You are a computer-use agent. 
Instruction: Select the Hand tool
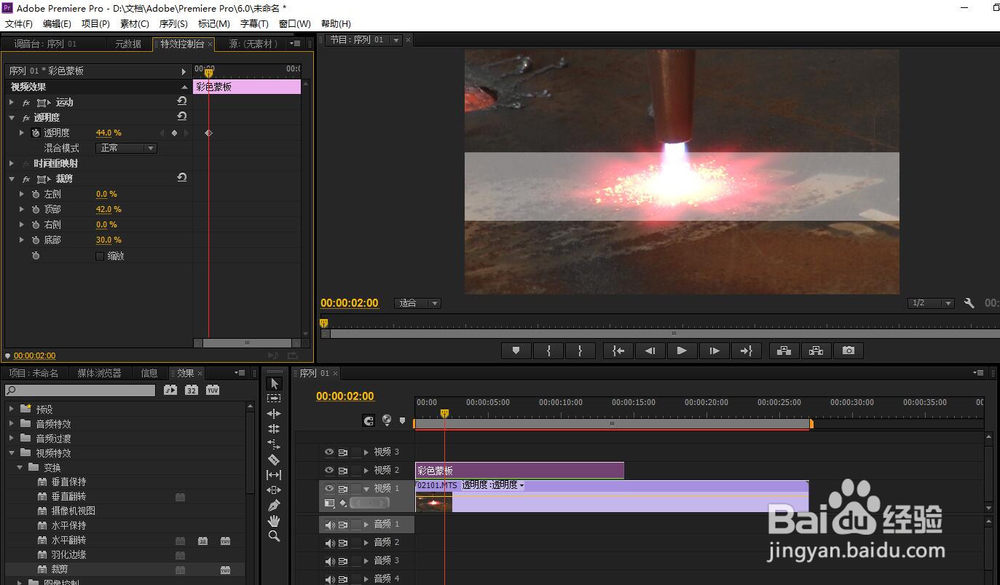tap(274, 521)
